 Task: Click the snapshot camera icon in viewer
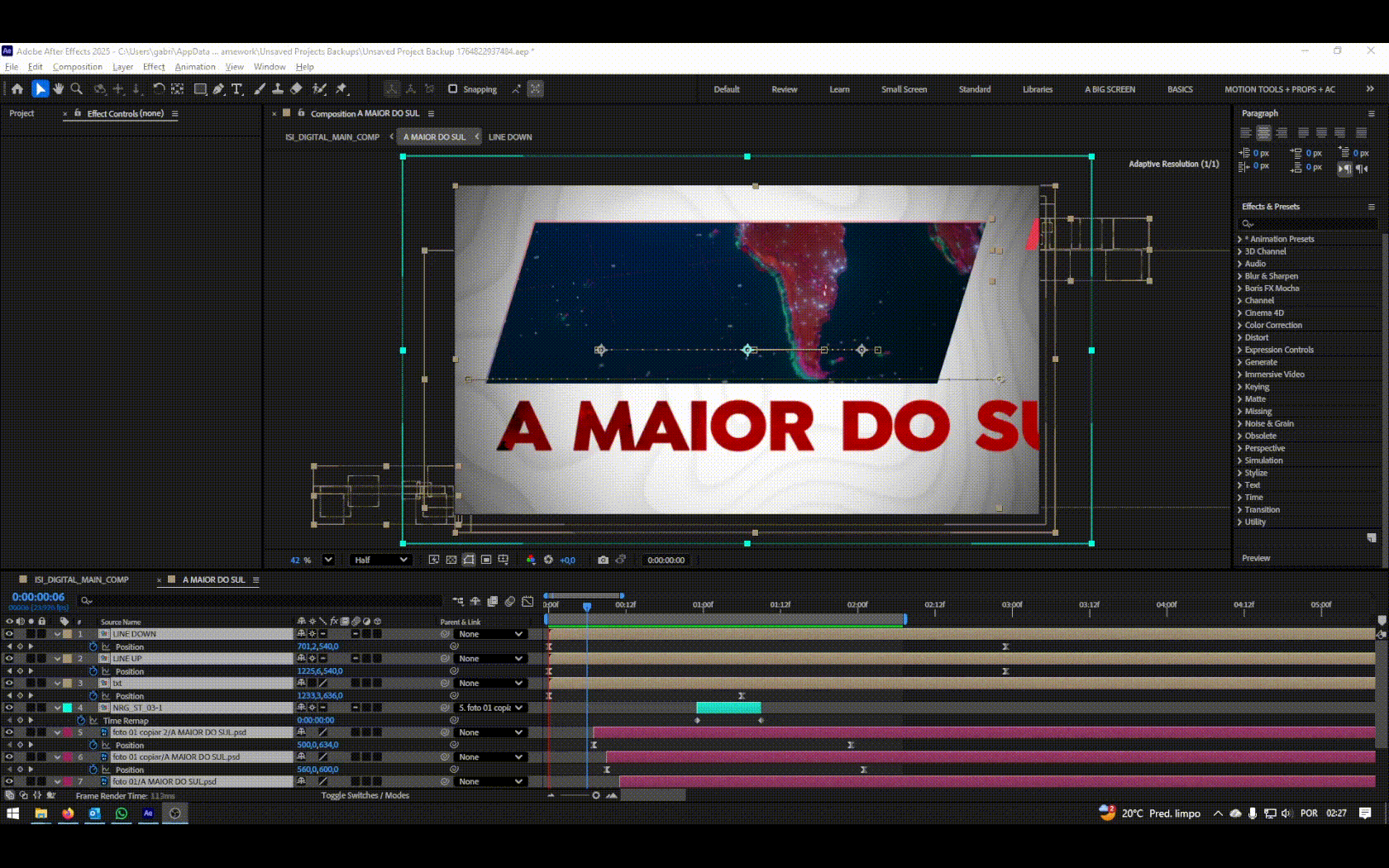click(603, 560)
